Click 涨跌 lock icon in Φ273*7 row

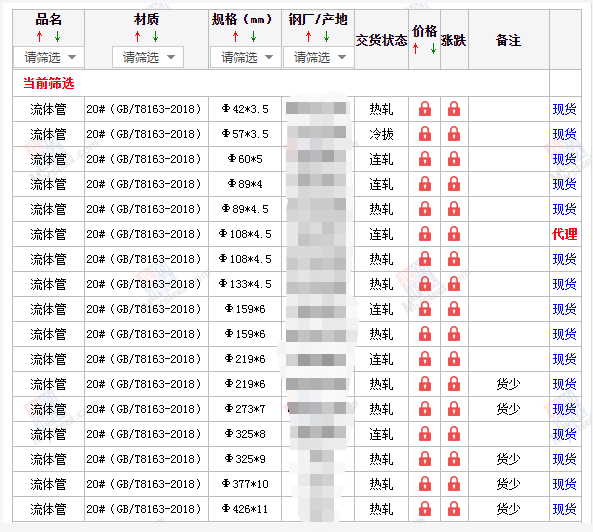pos(454,409)
